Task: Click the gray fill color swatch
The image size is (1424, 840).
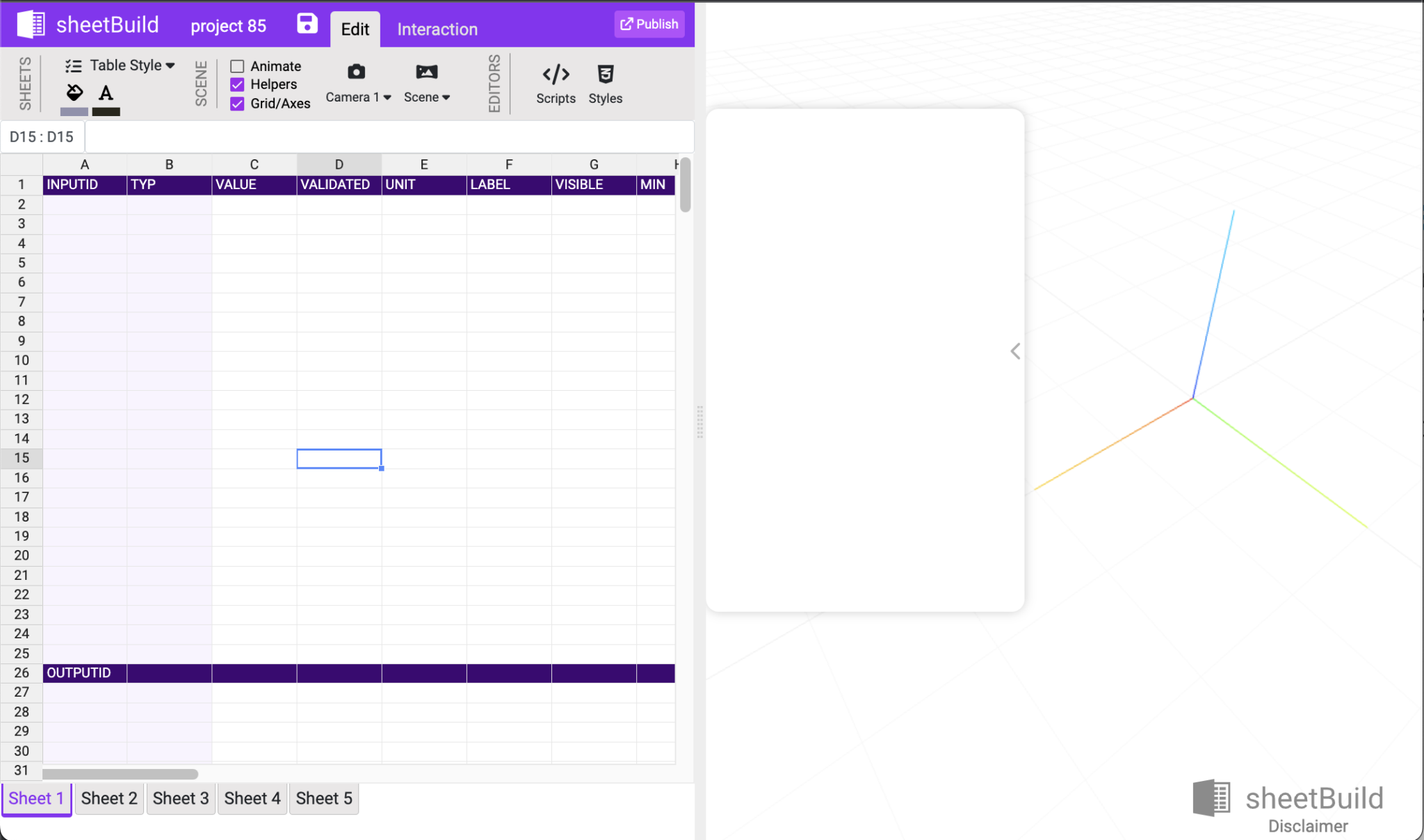Action: click(x=74, y=112)
